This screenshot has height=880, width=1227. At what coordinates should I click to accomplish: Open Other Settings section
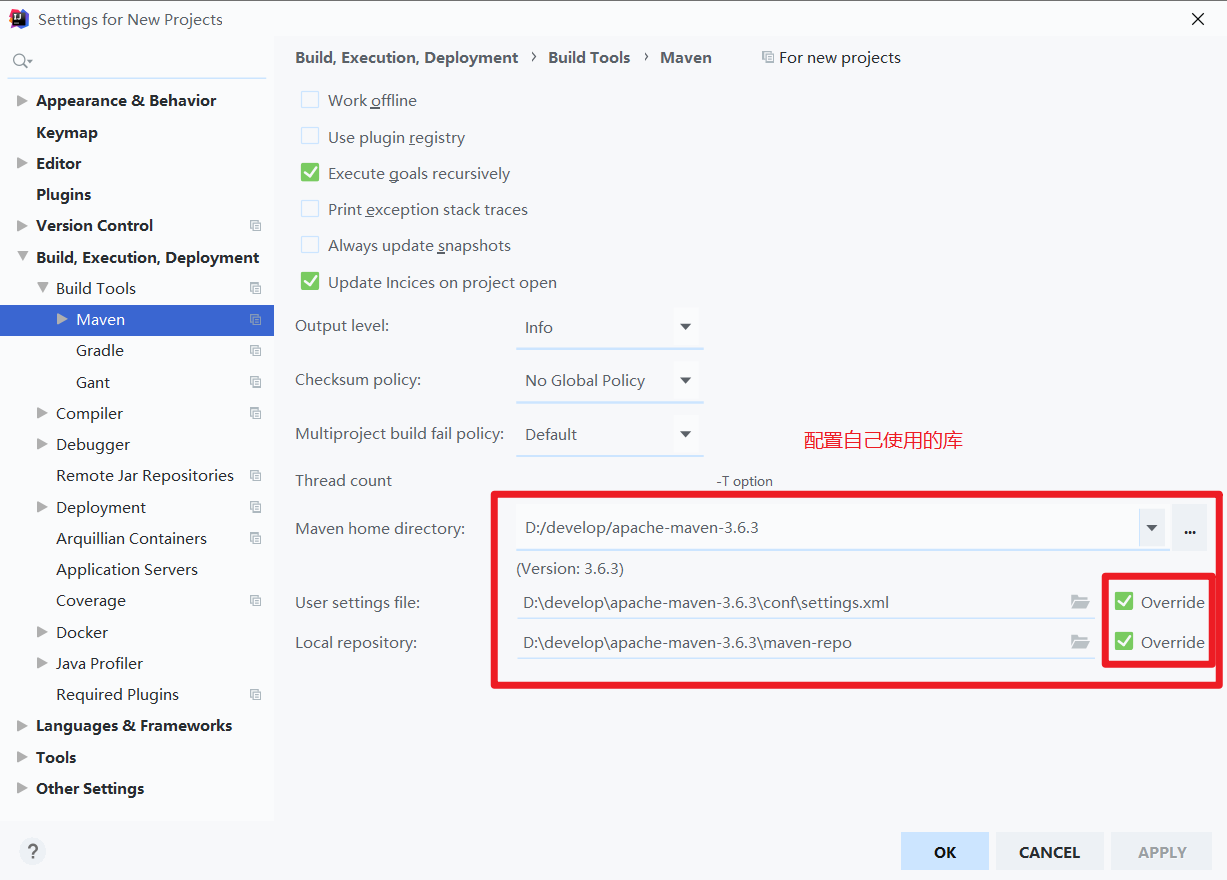90,789
